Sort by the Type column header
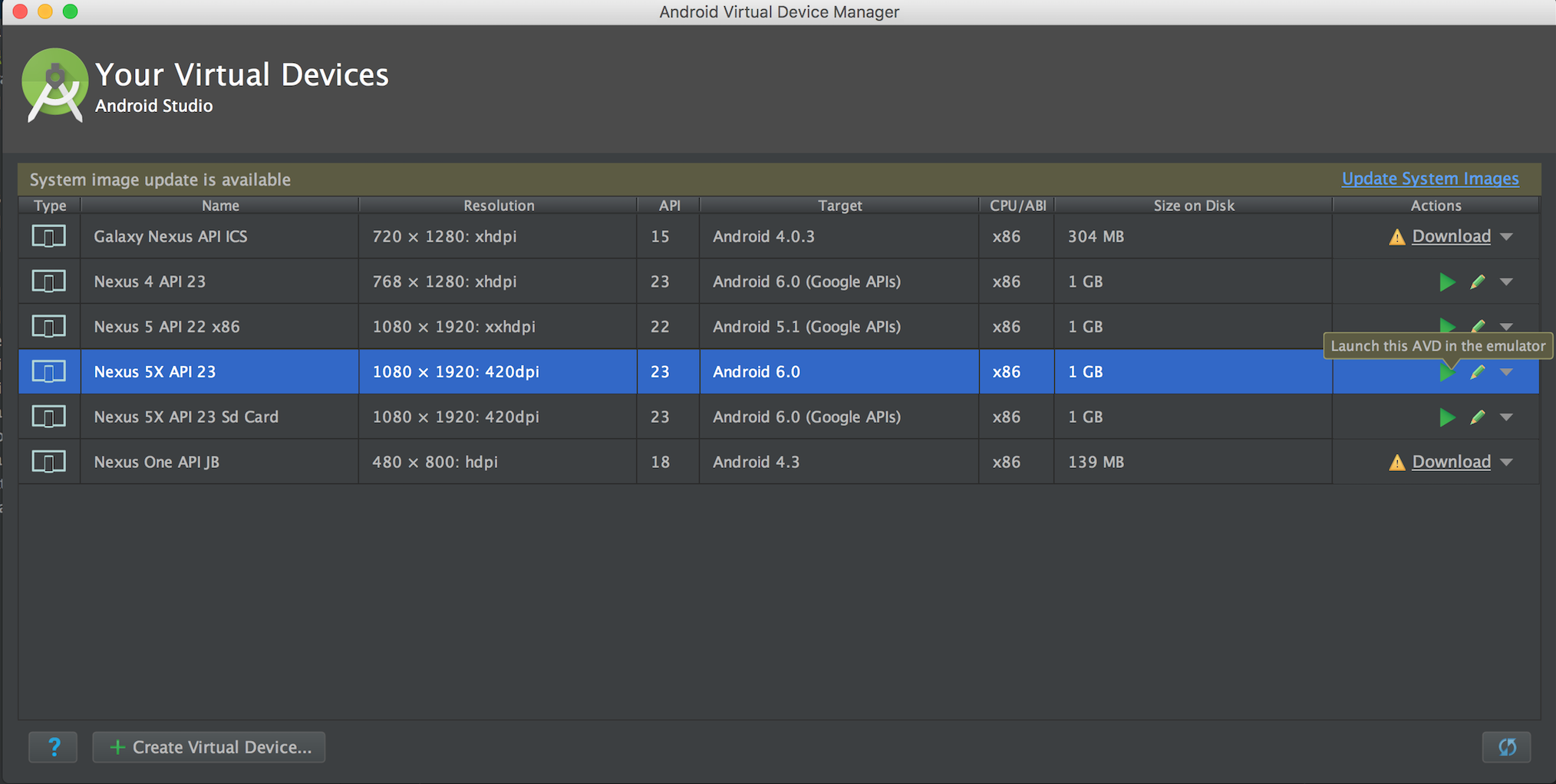The height and width of the screenshot is (784, 1556). [50, 206]
